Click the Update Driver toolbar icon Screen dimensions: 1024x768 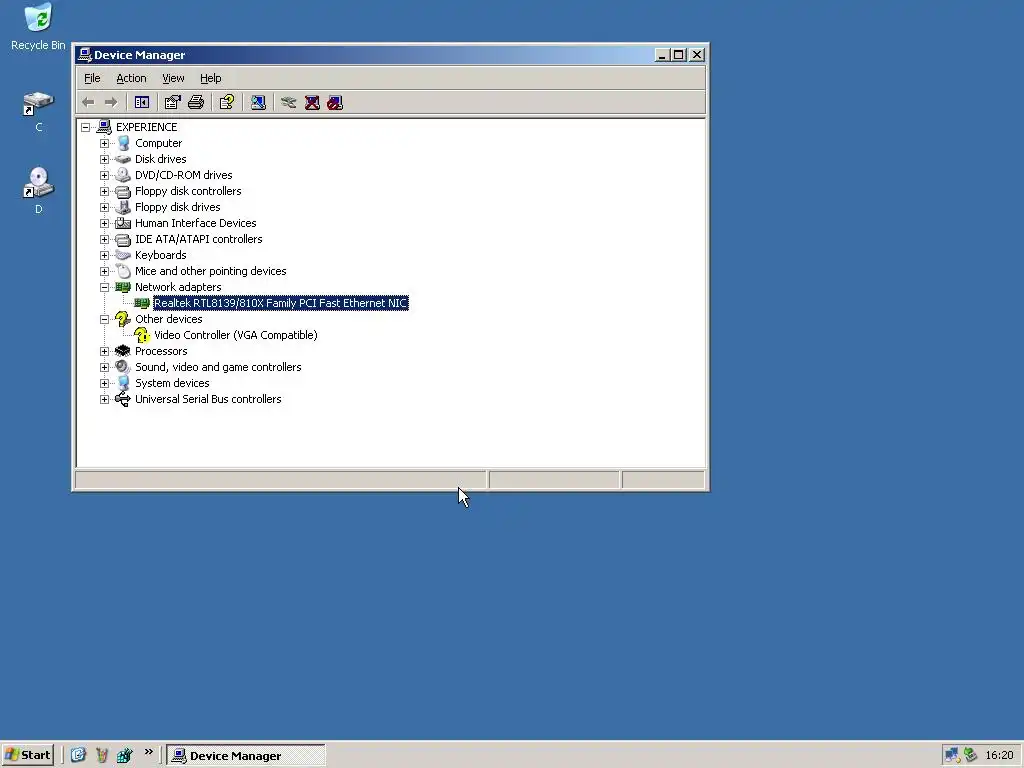coord(289,103)
